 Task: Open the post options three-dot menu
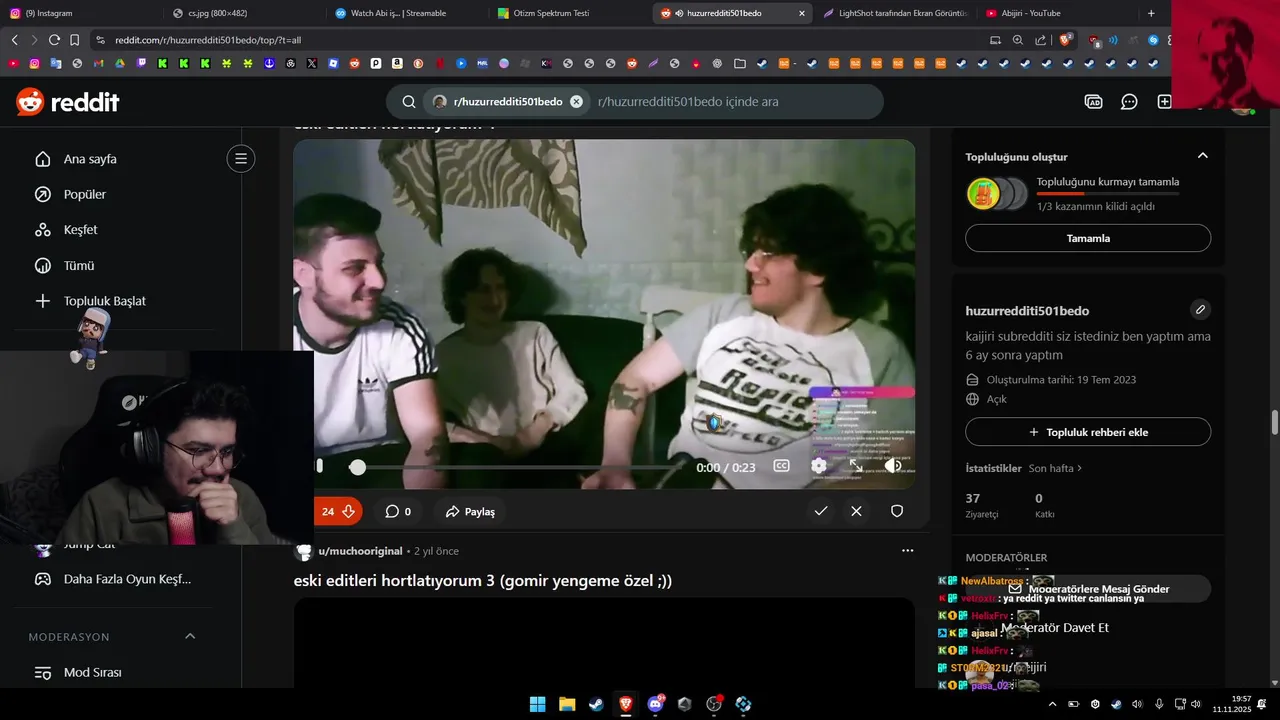[907, 551]
